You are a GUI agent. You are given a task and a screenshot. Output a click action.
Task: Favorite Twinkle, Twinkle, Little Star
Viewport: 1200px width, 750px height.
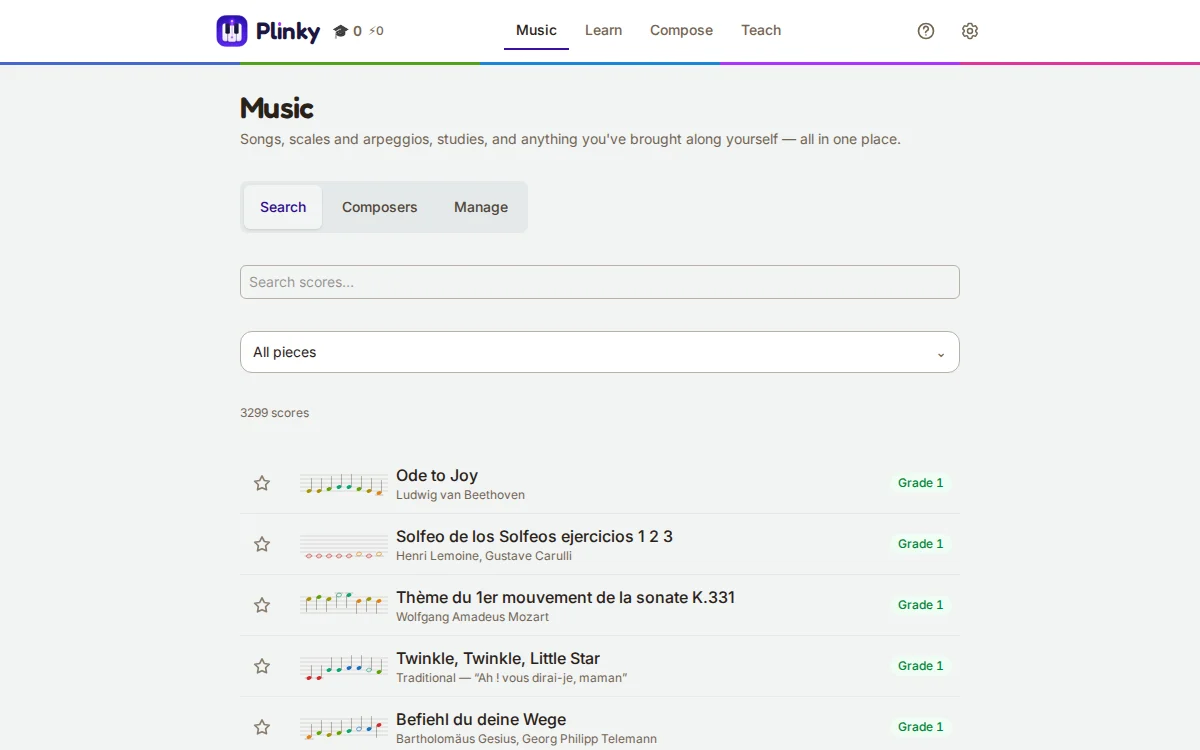[262, 666]
